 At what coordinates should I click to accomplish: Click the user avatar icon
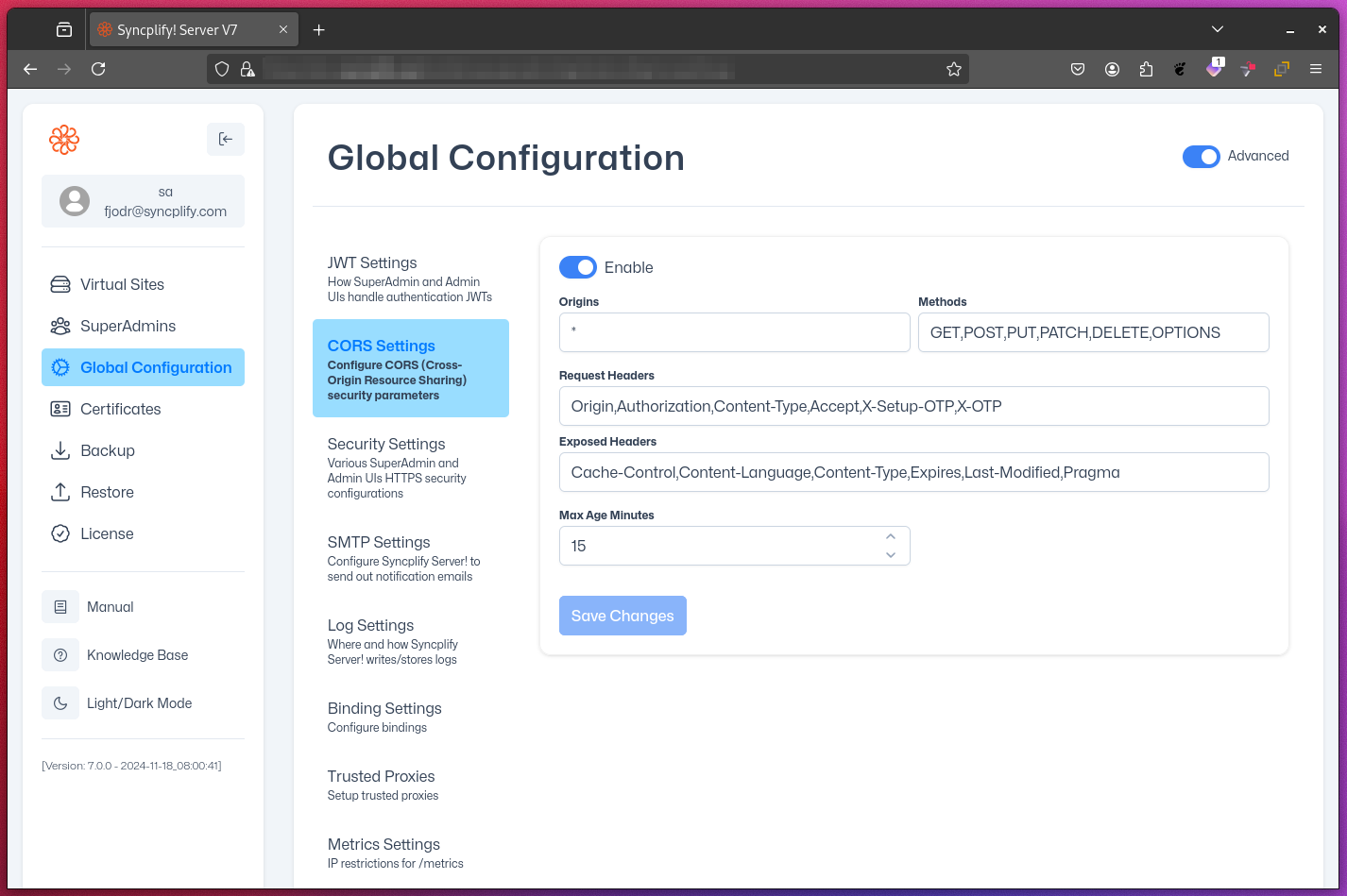pos(75,201)
